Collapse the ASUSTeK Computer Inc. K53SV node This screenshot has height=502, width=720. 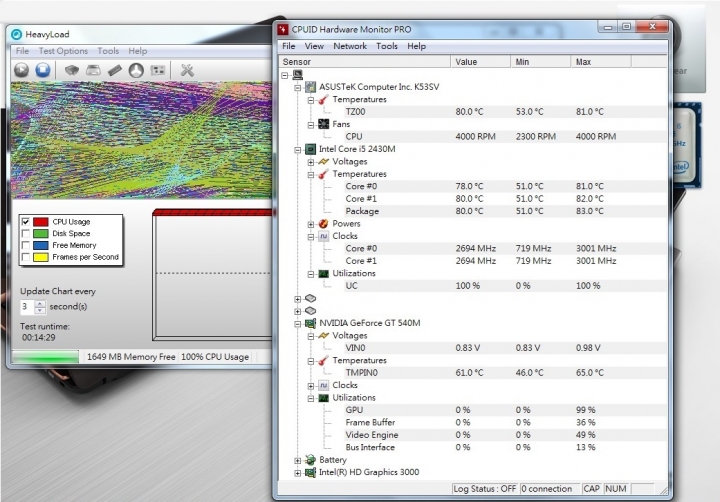point(298,87)
